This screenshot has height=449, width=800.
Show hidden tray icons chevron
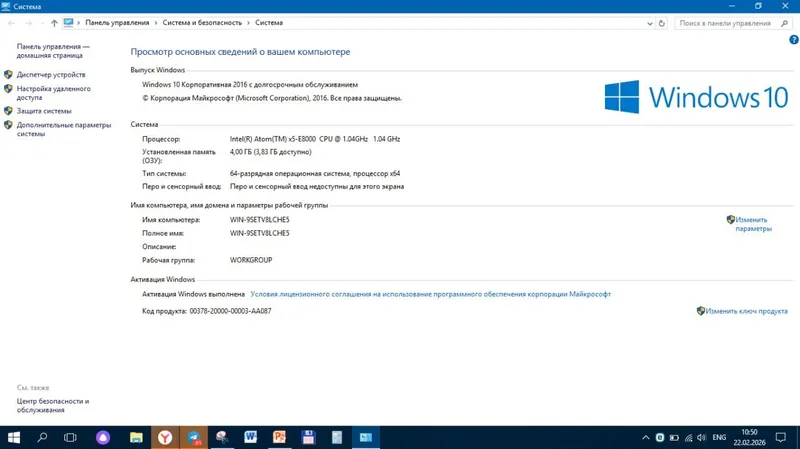point(645,437)
